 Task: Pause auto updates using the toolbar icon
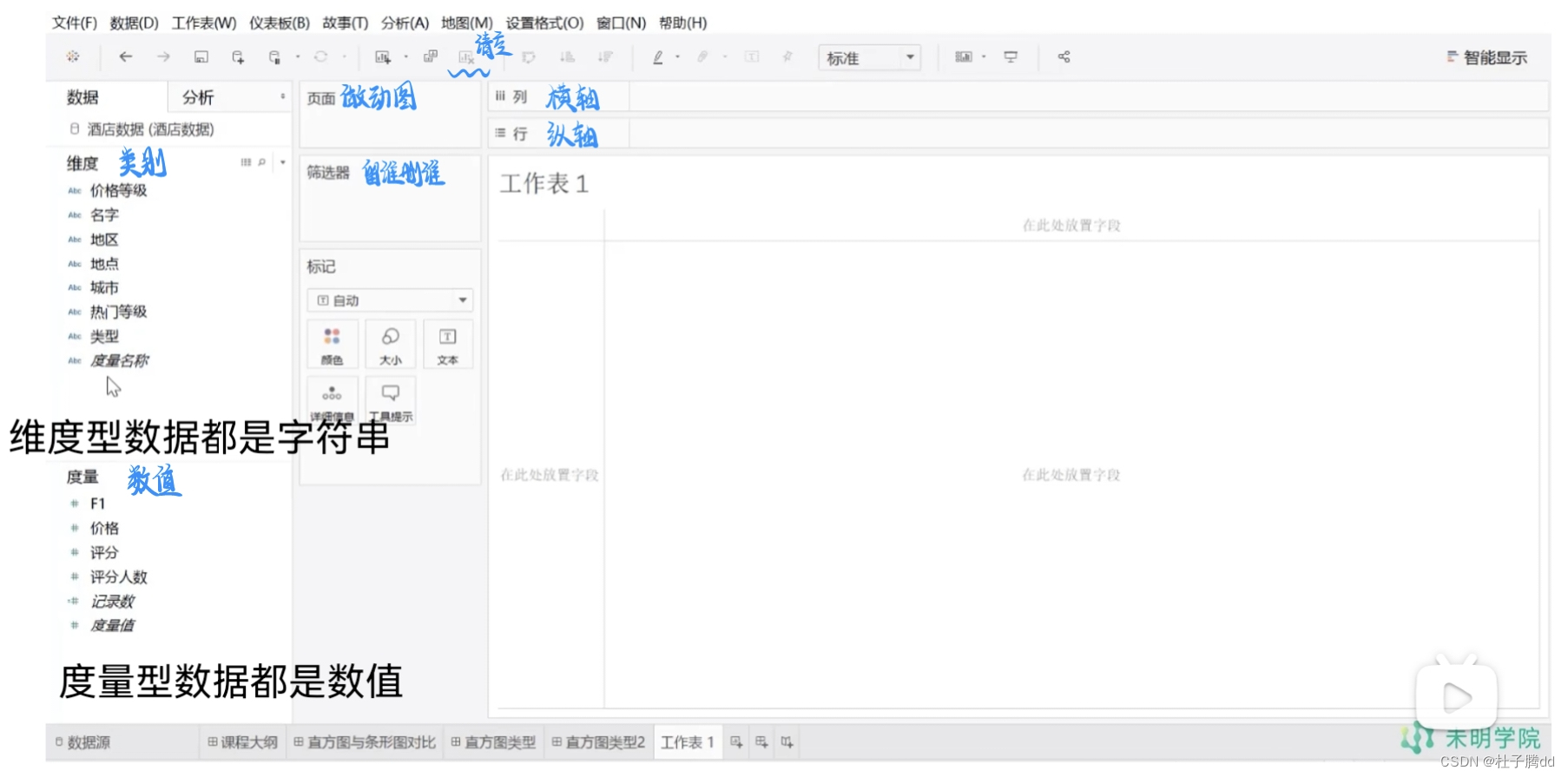[x=274, y=56]
